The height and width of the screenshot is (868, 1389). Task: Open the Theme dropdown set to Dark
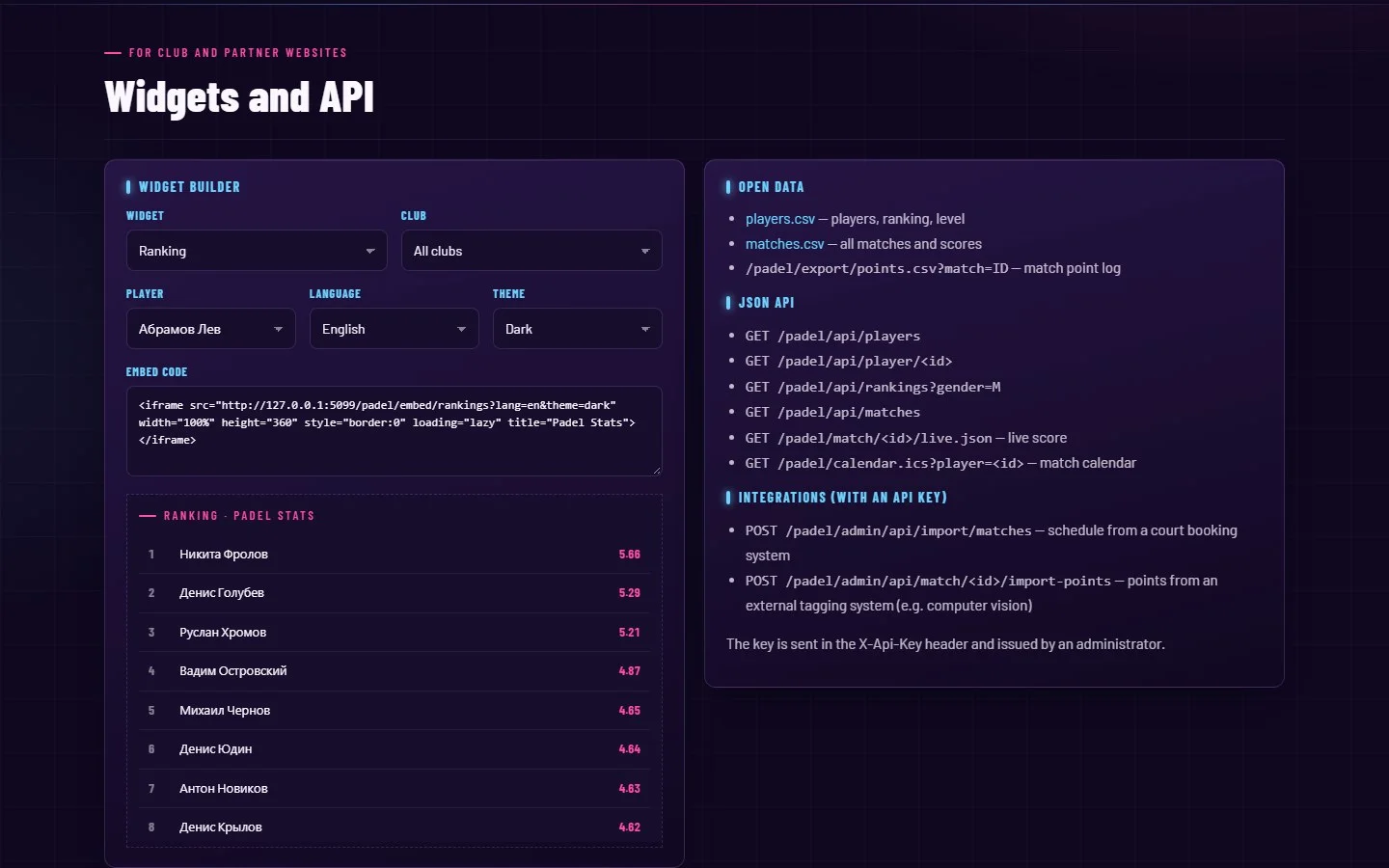tap(578, 329)
